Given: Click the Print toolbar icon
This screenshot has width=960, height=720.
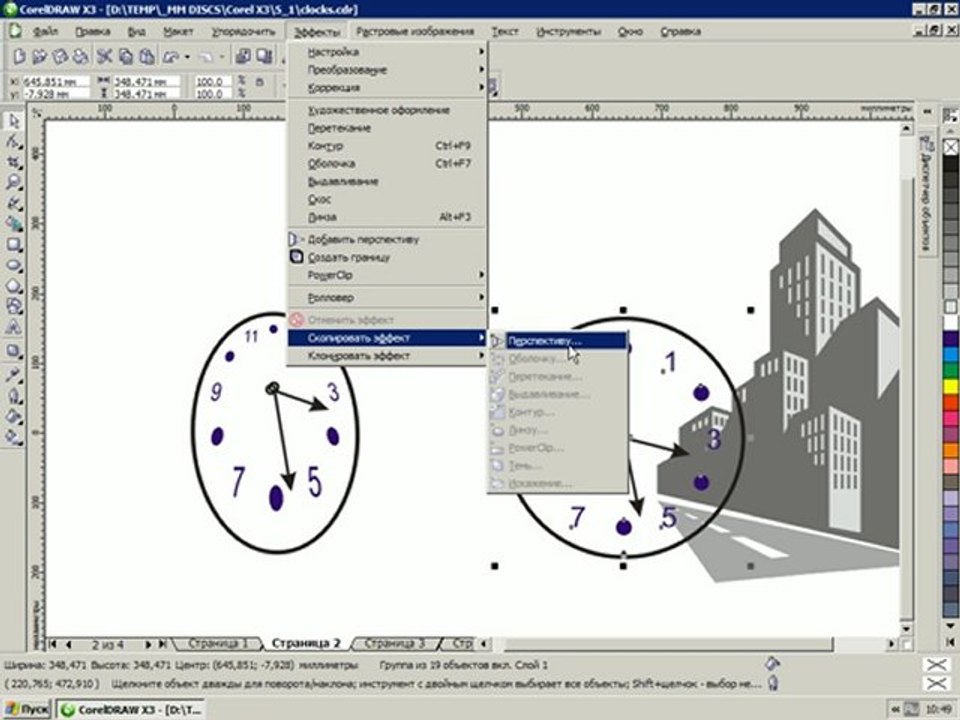Looking at the screenshot, I should point(80,57).
